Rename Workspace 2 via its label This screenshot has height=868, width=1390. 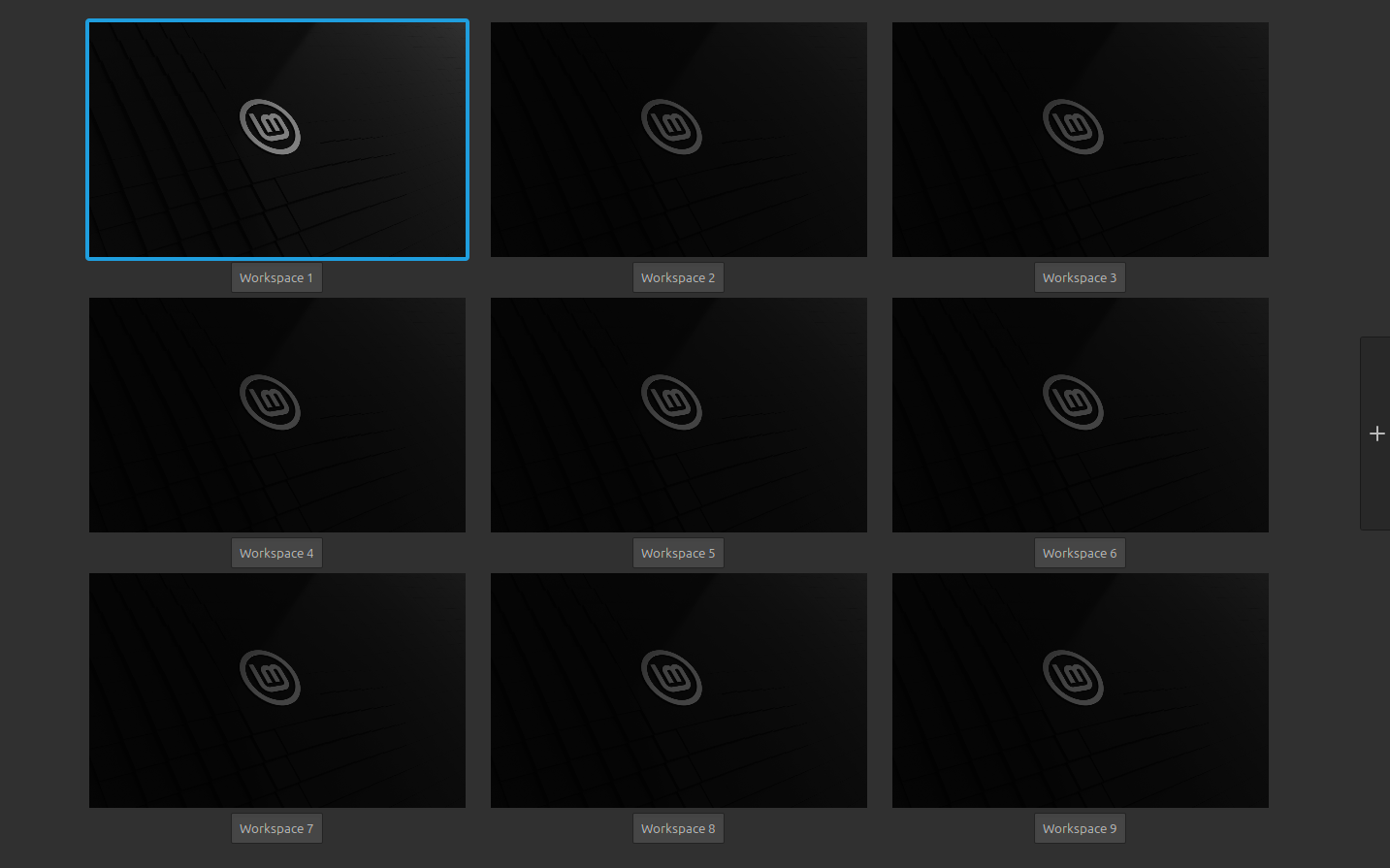678,277
